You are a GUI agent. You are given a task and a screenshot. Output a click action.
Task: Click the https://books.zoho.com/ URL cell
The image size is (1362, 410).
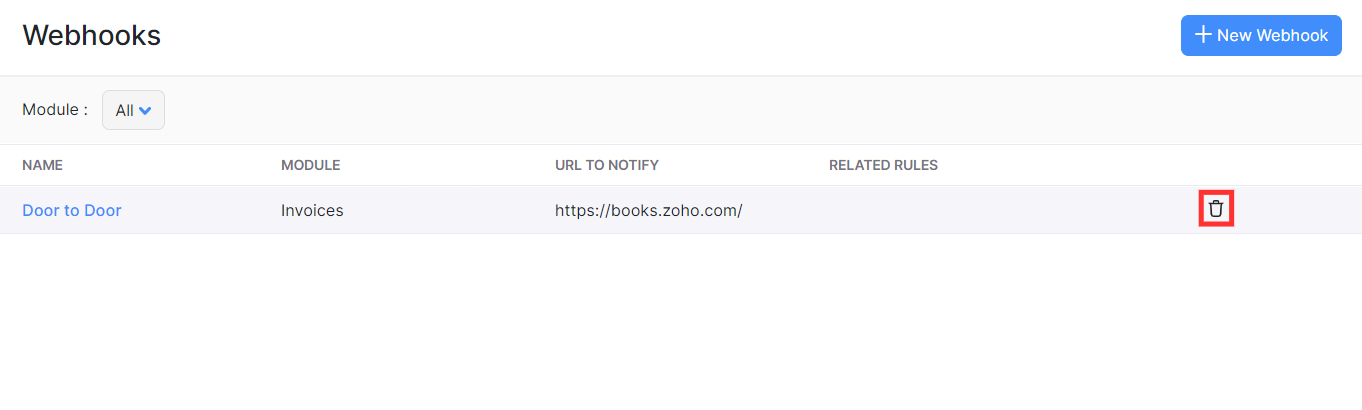(x=648, y=210)
